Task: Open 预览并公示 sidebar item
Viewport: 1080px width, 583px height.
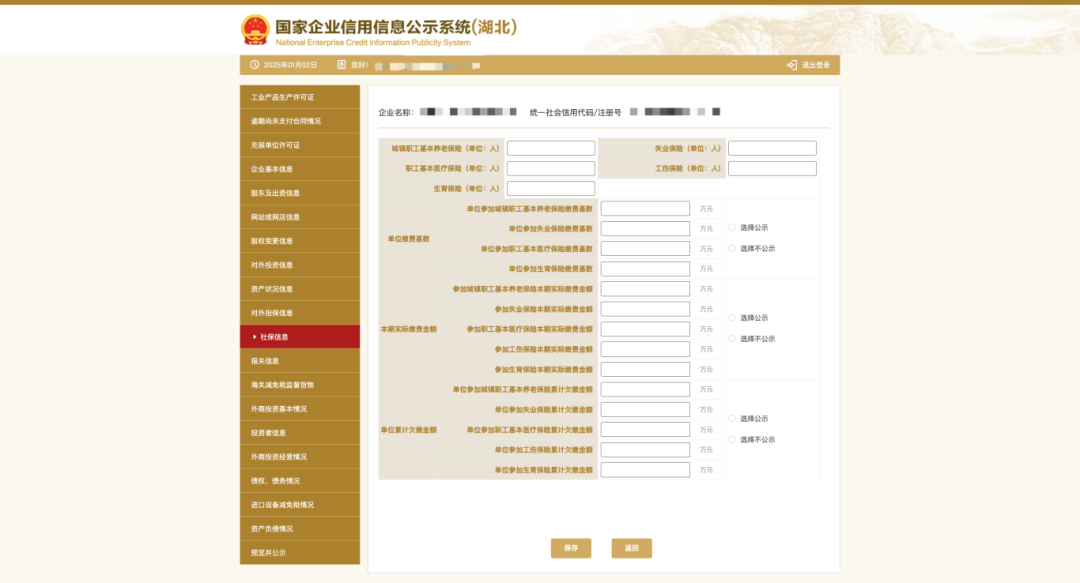Action: pos(300,553)
